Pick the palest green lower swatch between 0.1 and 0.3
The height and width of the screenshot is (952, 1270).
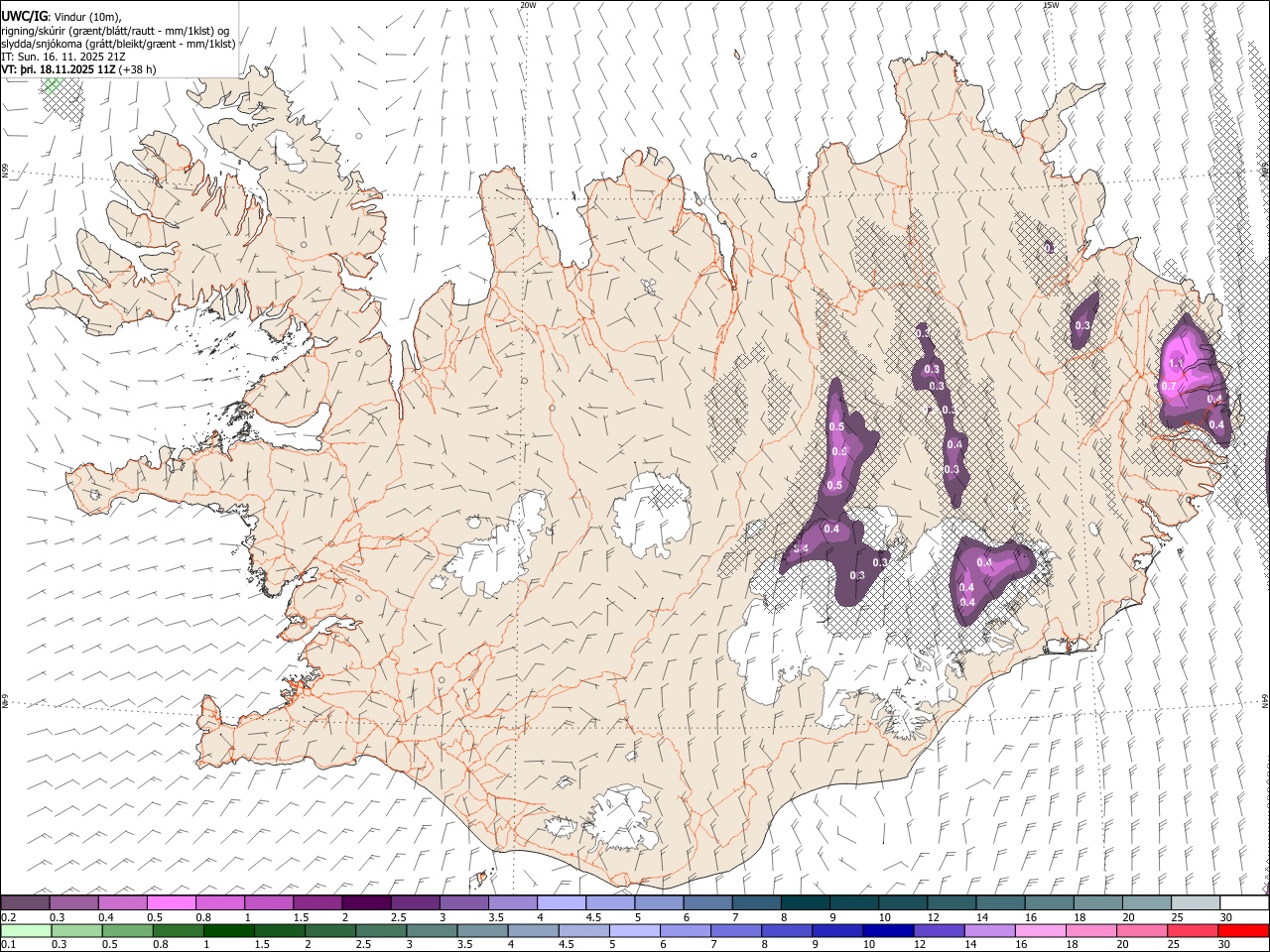click(x=26, y=931)
